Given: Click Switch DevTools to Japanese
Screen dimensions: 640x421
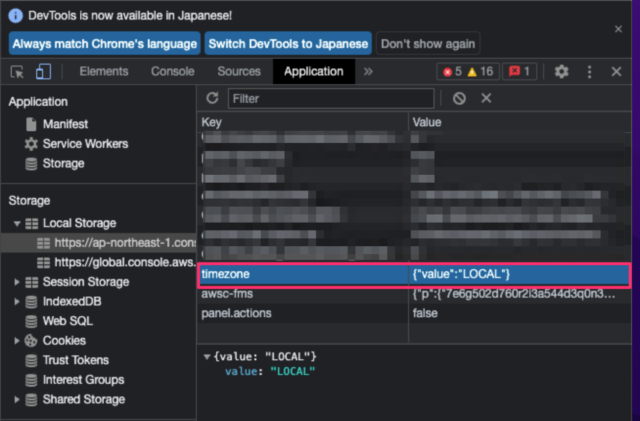Looking at the screenshot, I should [x=288, y=44].
